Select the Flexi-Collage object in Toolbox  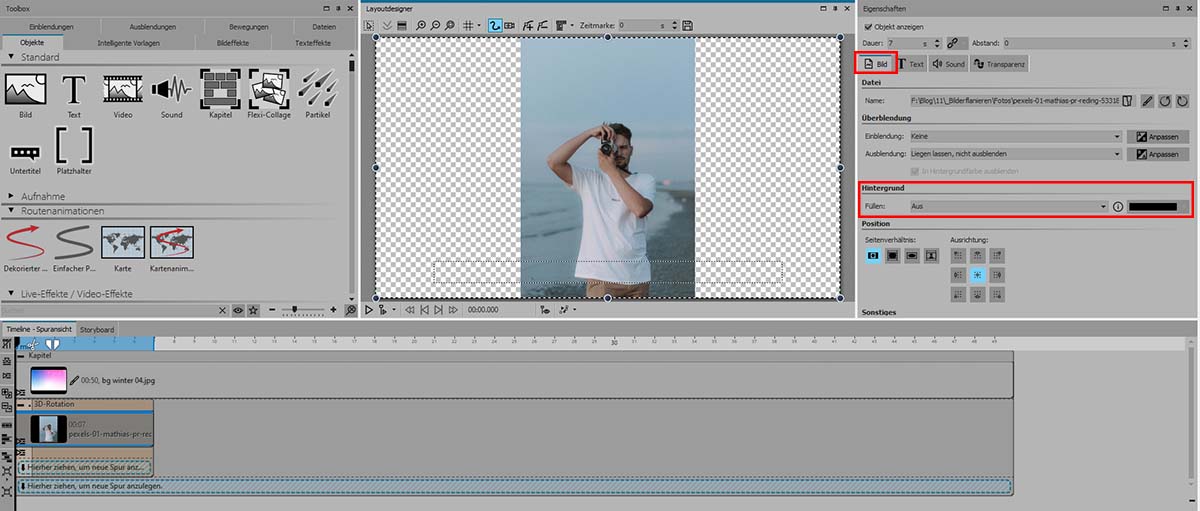pyautogui.click(x=268, y=90)
